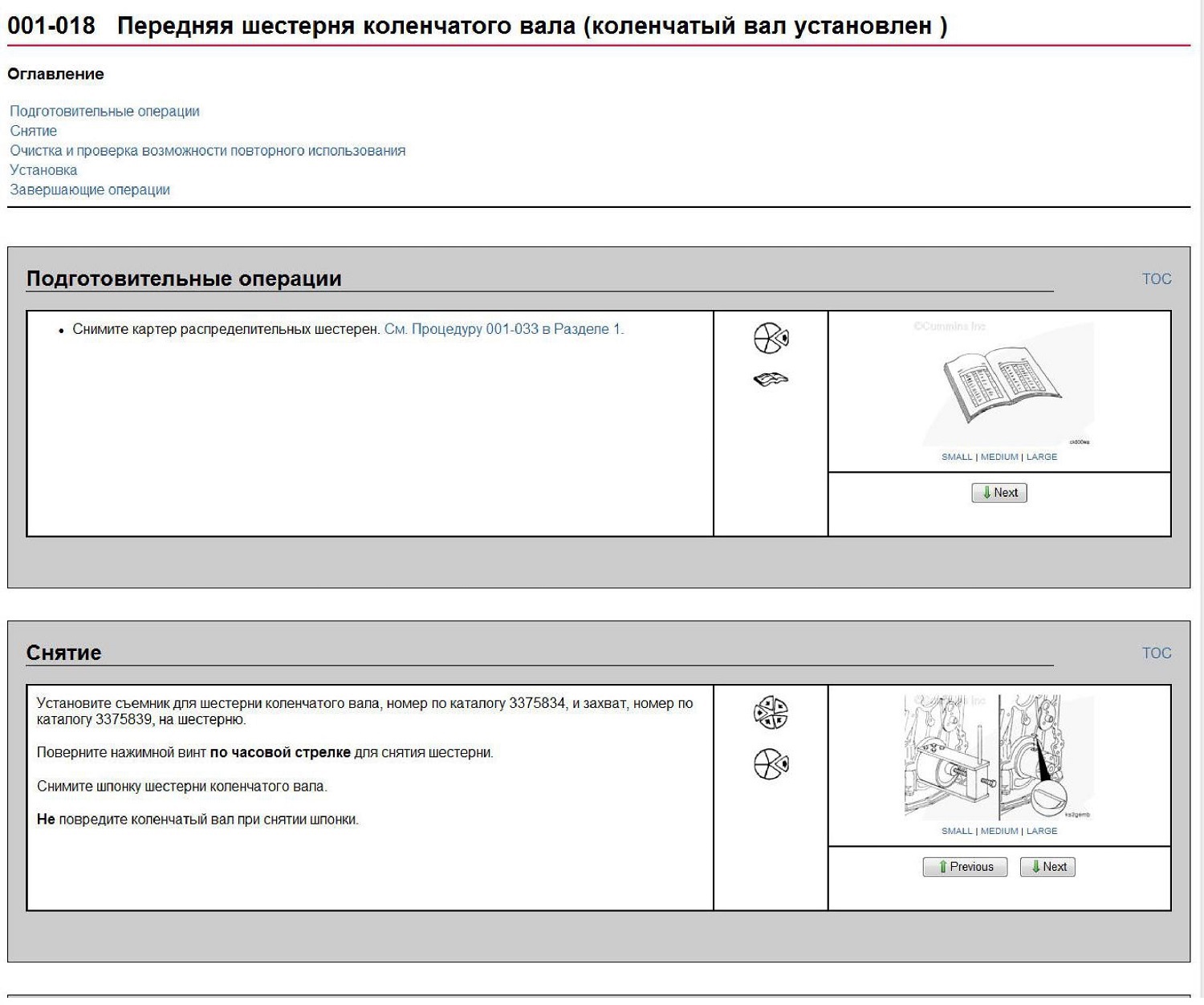Click the Подготовительные операции section heading

tap(184, 279)
